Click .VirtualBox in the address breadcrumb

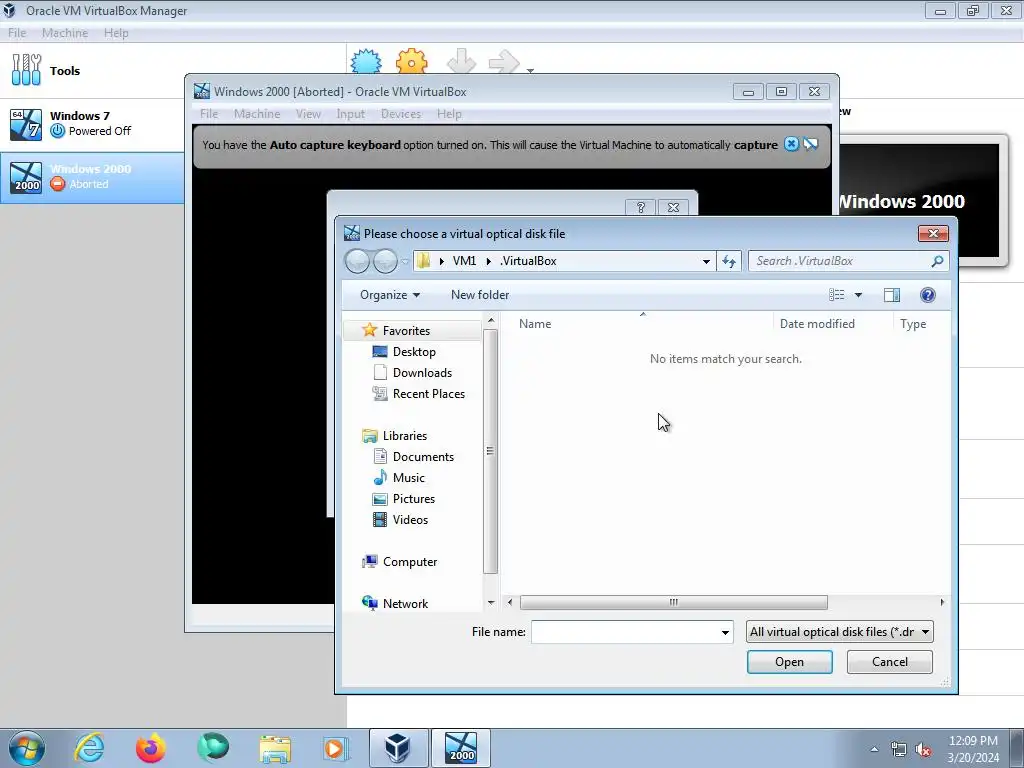tap(528, 261)
